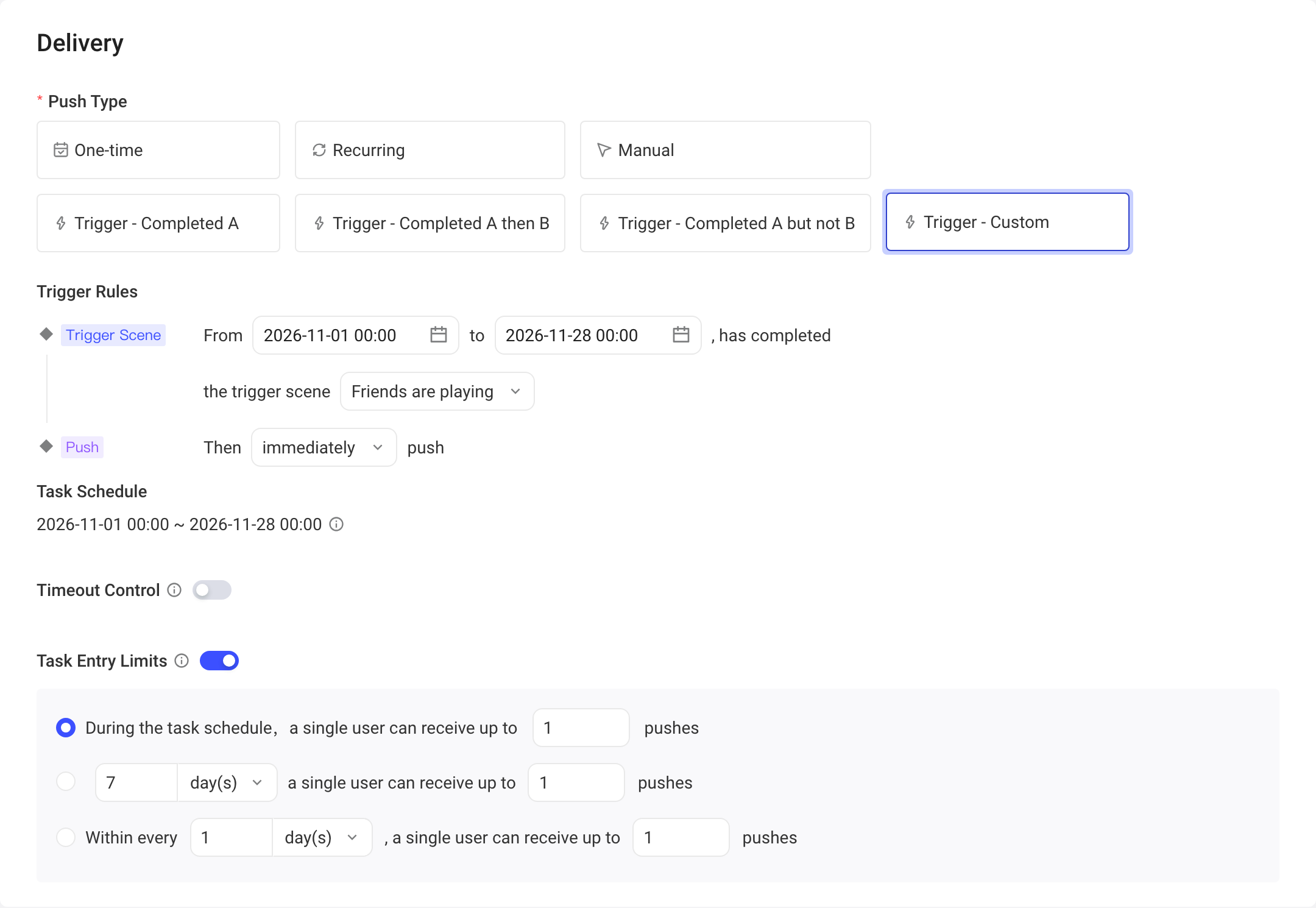Click the lightning icon on Trigger - Custom
Screen dimensions: 1316x908
click(910, 222)
